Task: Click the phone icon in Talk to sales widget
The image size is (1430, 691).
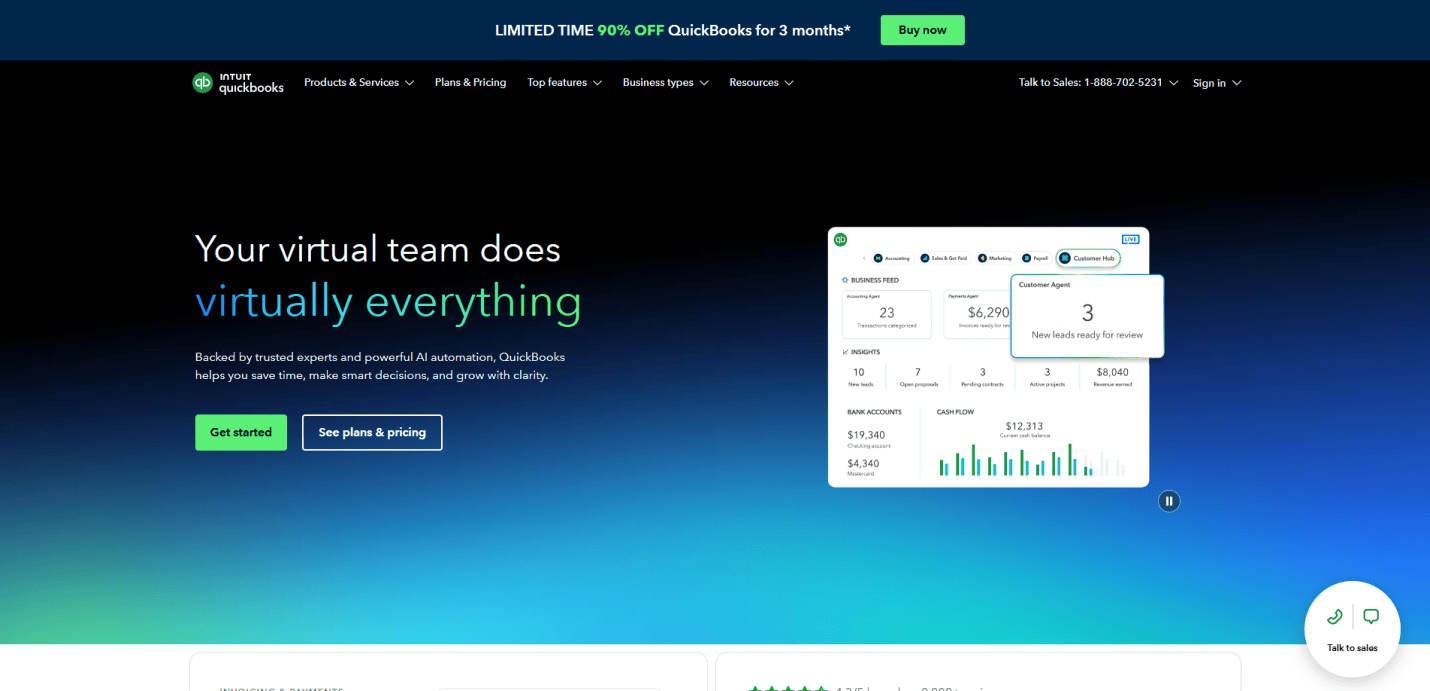Action: coord(1334,616)
